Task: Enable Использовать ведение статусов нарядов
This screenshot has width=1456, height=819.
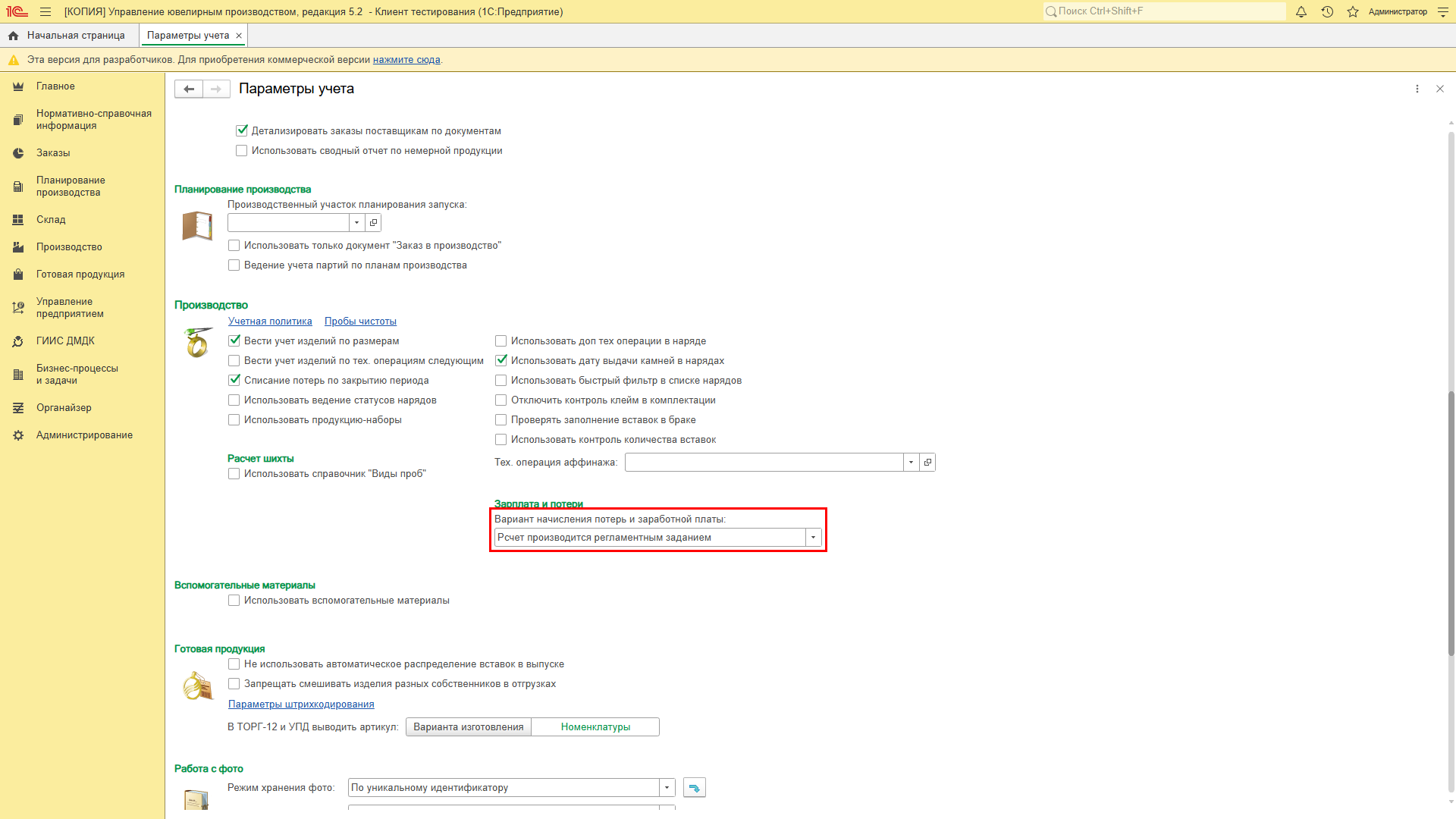Action: [x=234, y=400]
